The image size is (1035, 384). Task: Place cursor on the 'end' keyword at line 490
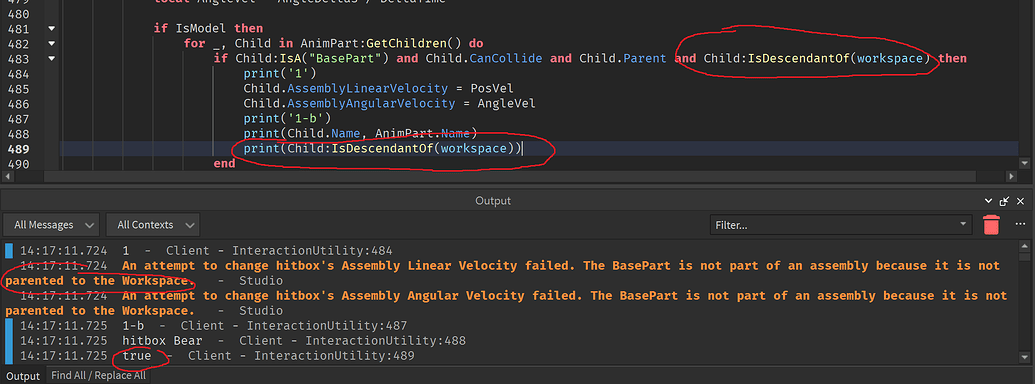[224, 164]
